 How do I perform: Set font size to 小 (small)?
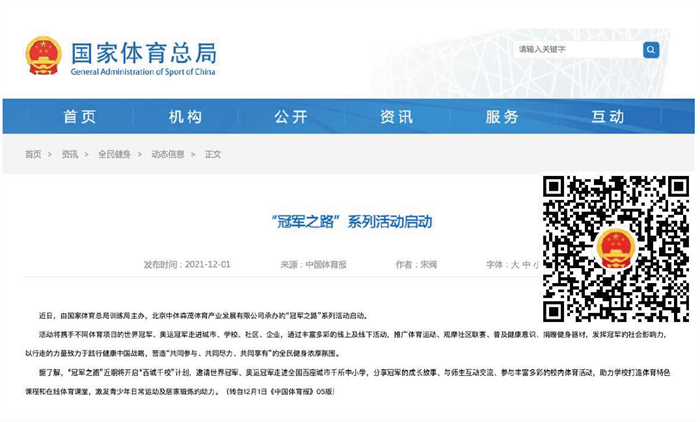pyautogui.click(x=535, y=265)
